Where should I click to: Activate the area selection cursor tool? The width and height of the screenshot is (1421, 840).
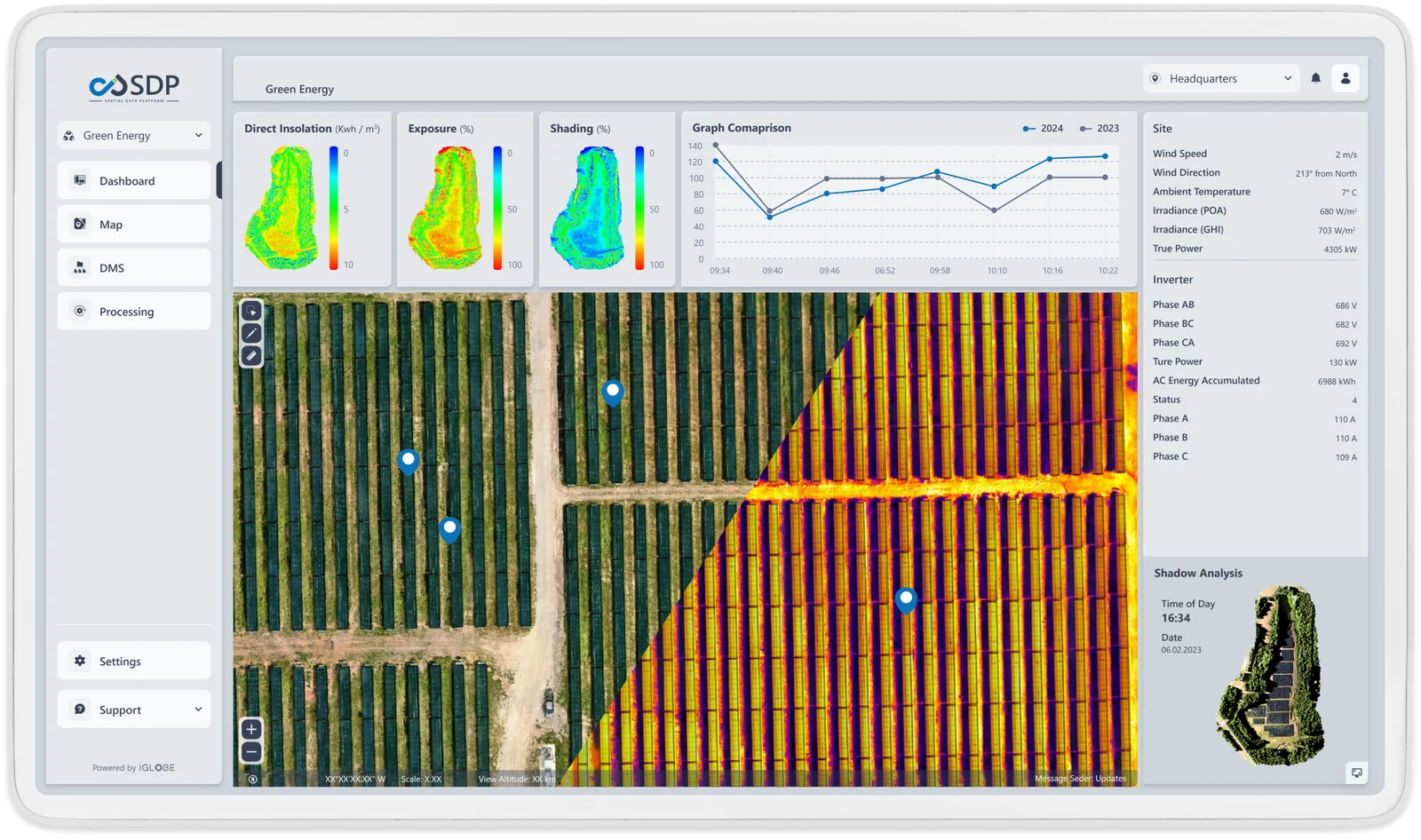click(251, 311)
